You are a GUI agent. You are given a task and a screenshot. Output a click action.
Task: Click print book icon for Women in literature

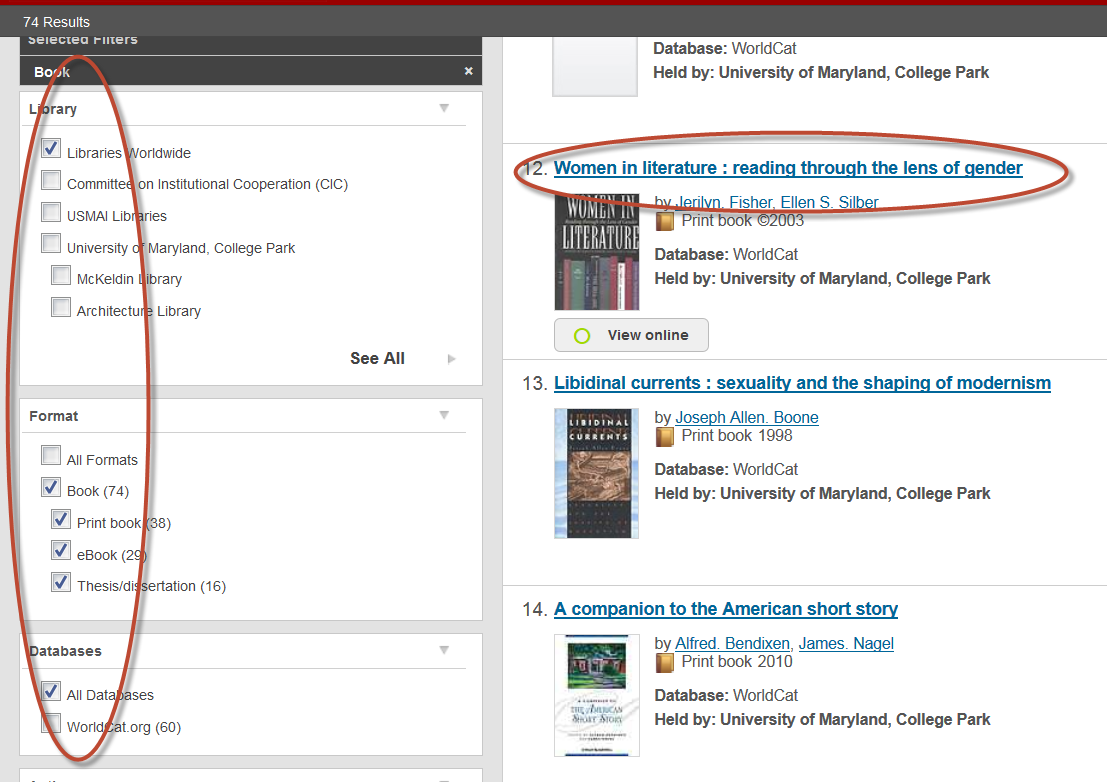tap(664, 222)
